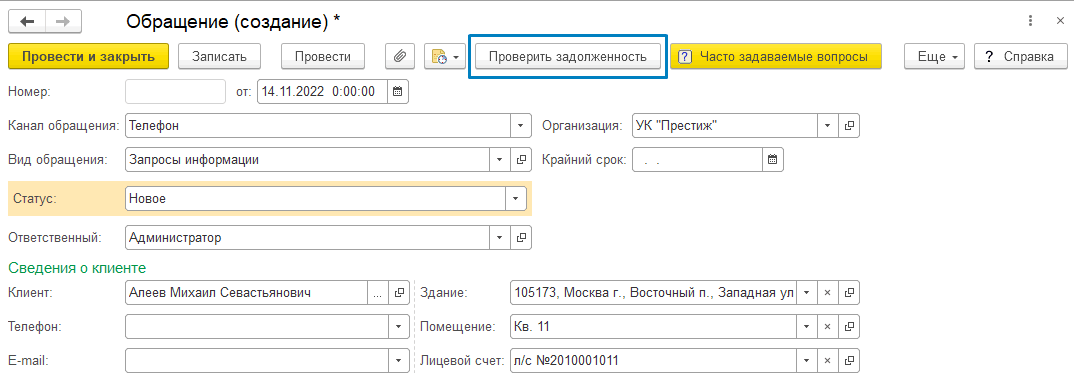The width and height of the screenshot is (1074, 381).
Task: Open the Помещение record with the open icon
Action: 849,327
